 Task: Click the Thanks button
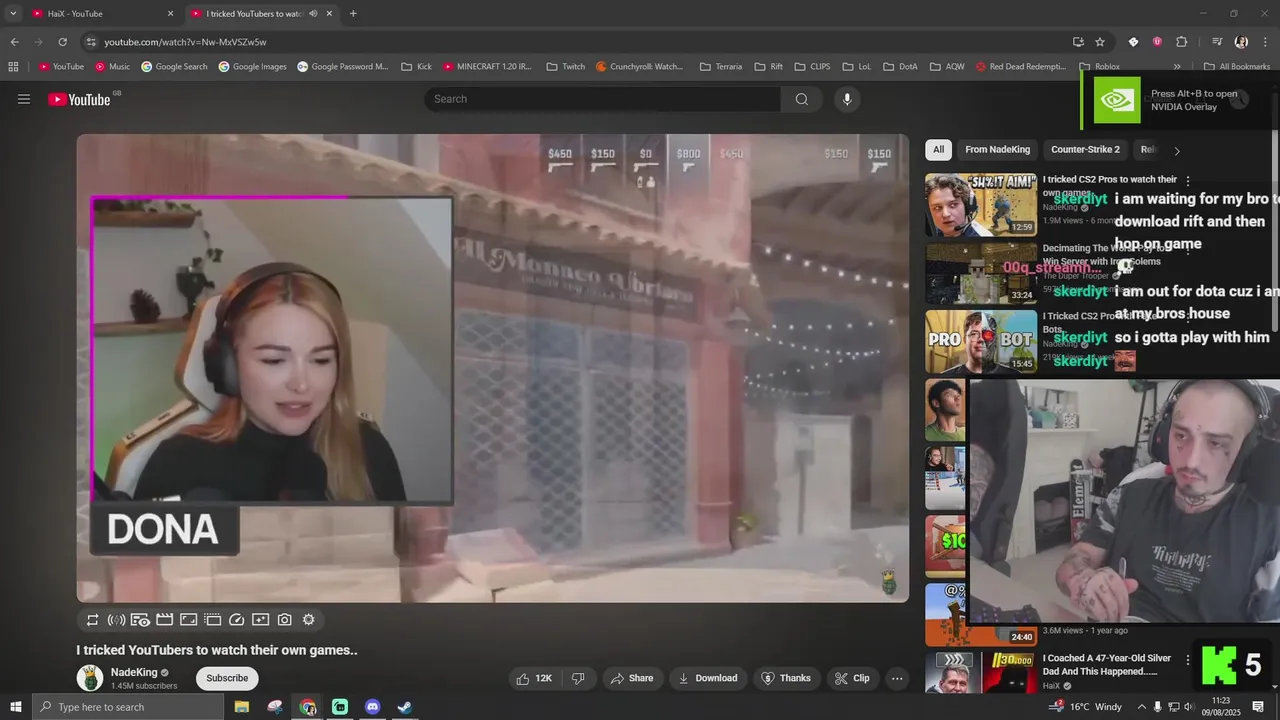[x=786, y=678]
